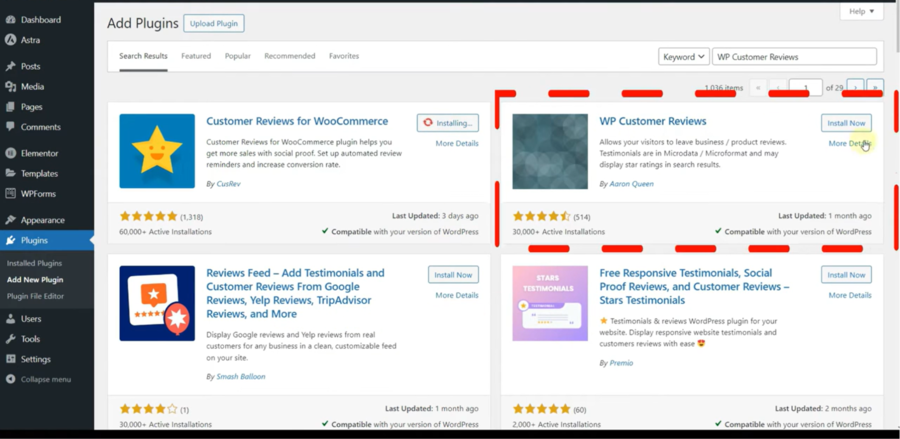Visit author Smash Balloon link
The image size is (900, 439).
tap(240, 376)
